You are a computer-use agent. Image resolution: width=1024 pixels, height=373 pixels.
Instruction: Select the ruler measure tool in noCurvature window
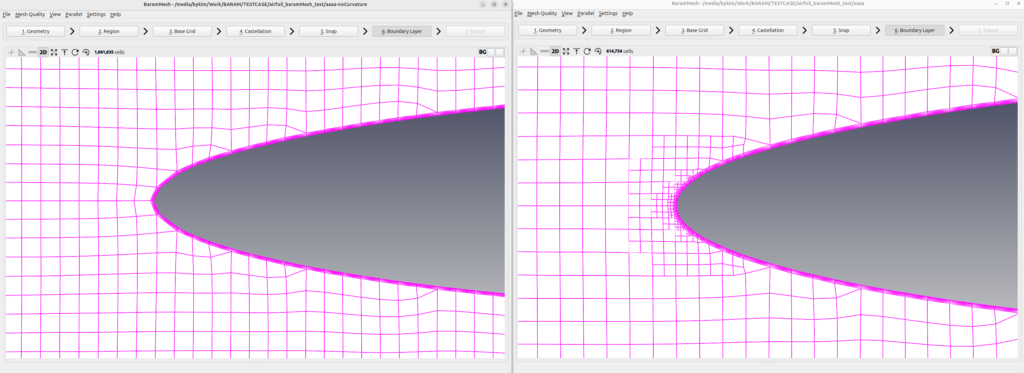pos(22,52)
